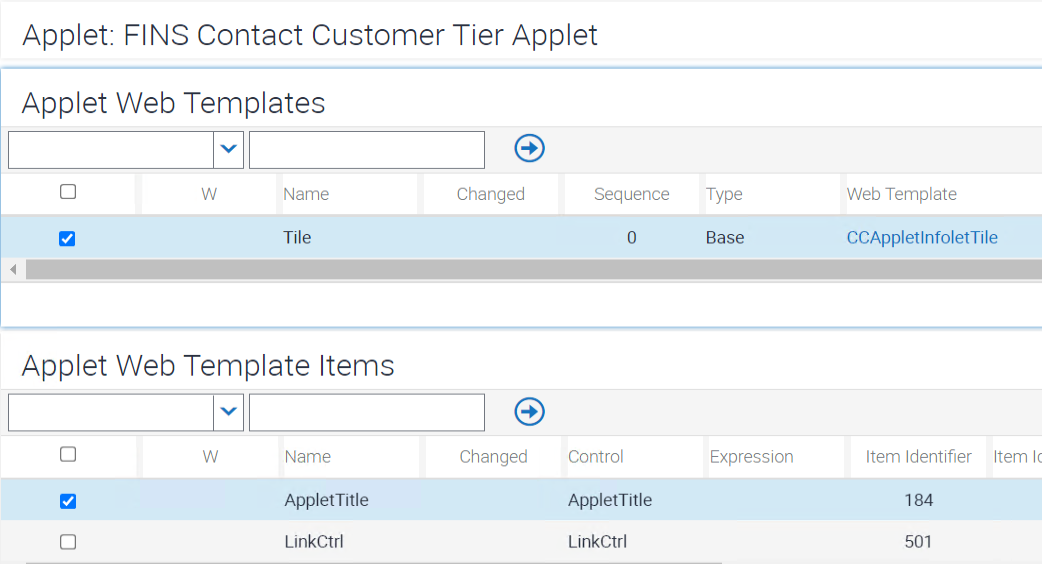Click the Applet Web Templates search text field
This screenshot has height=564, width=1042.
tap(366, 150)
